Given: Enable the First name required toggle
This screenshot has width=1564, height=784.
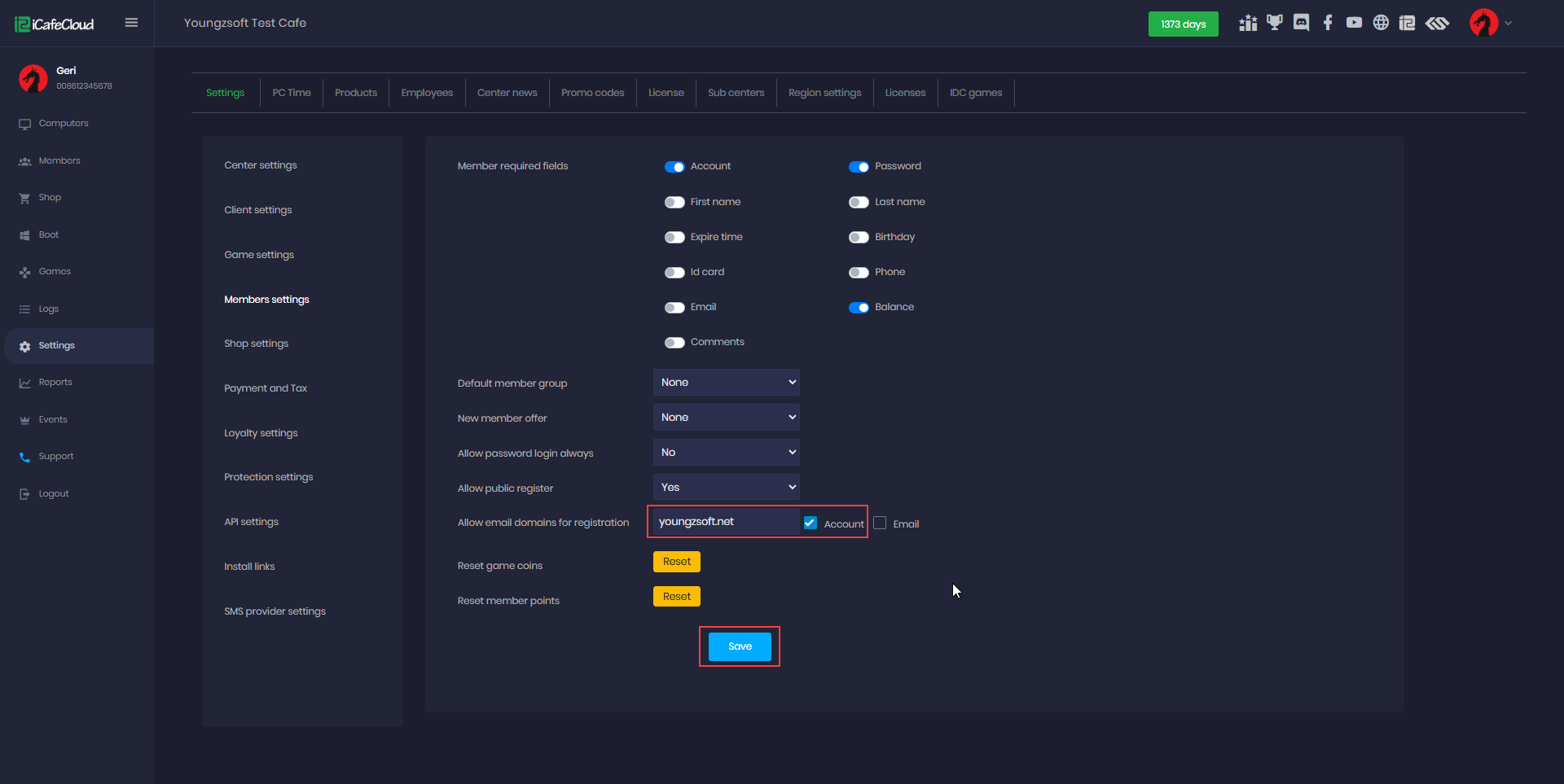Looking at the screenshot, I should coord(674,202).
